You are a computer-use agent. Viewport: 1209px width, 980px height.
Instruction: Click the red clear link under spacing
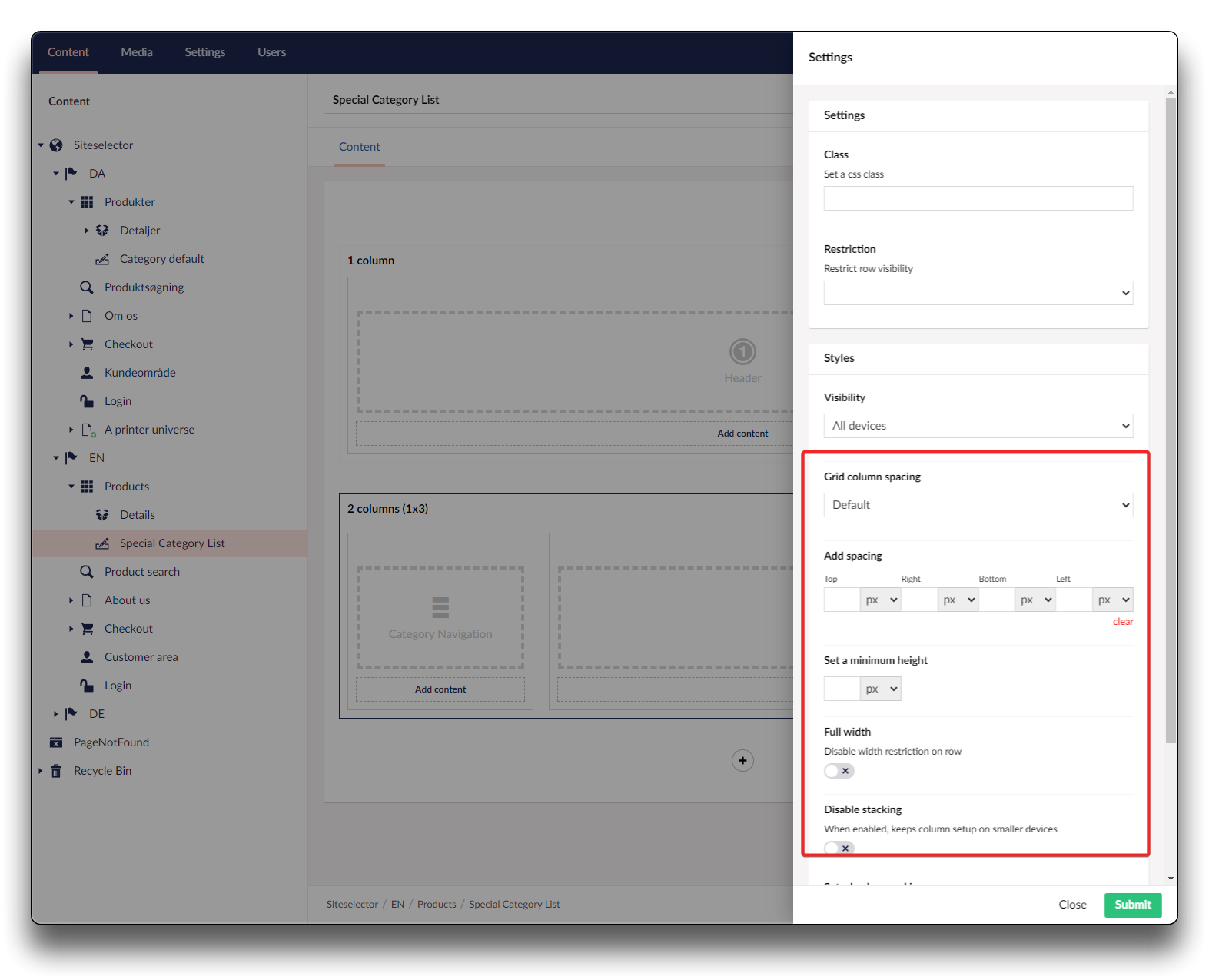click(1122, 622)
